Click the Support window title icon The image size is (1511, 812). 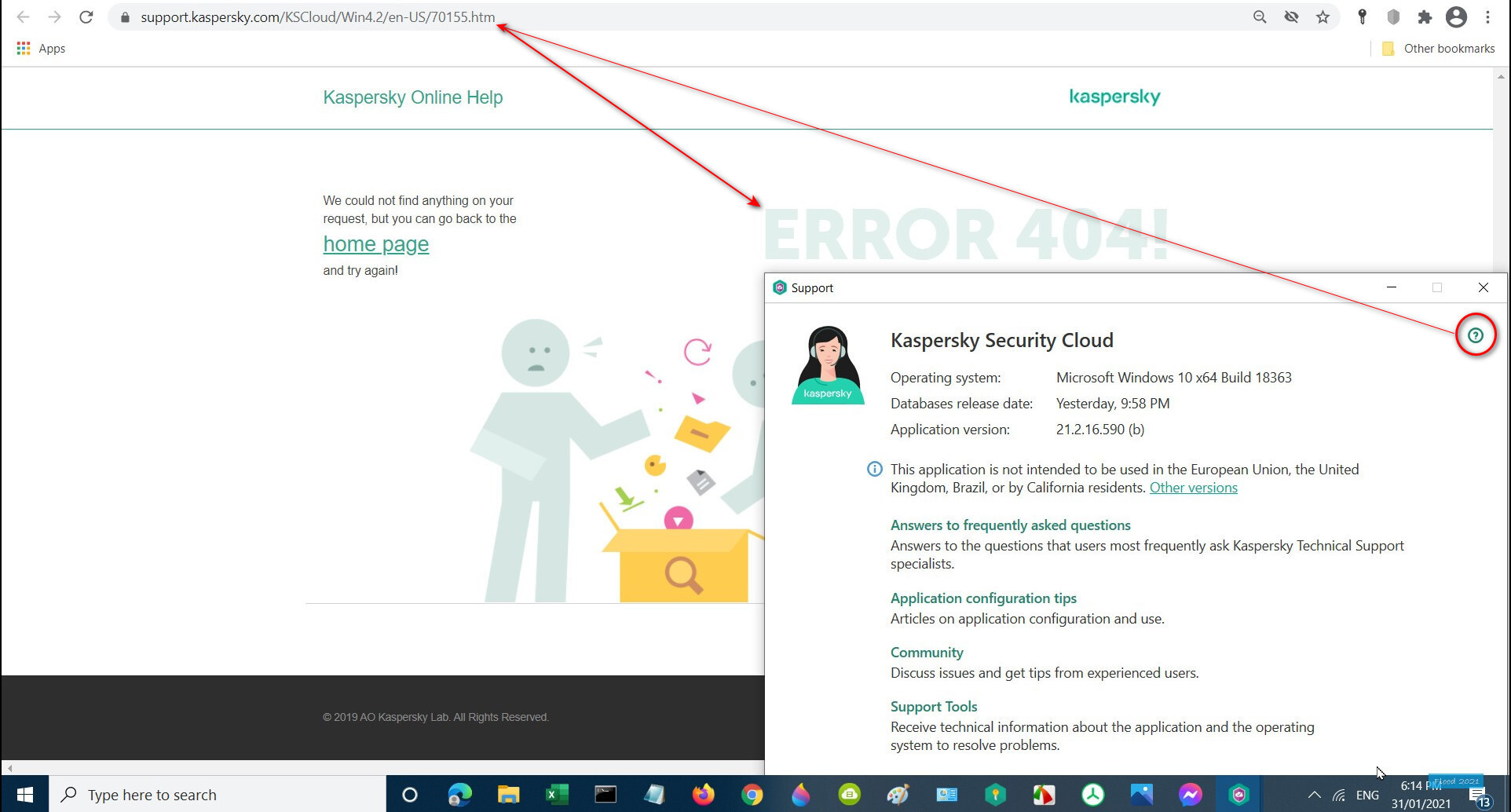780,287
